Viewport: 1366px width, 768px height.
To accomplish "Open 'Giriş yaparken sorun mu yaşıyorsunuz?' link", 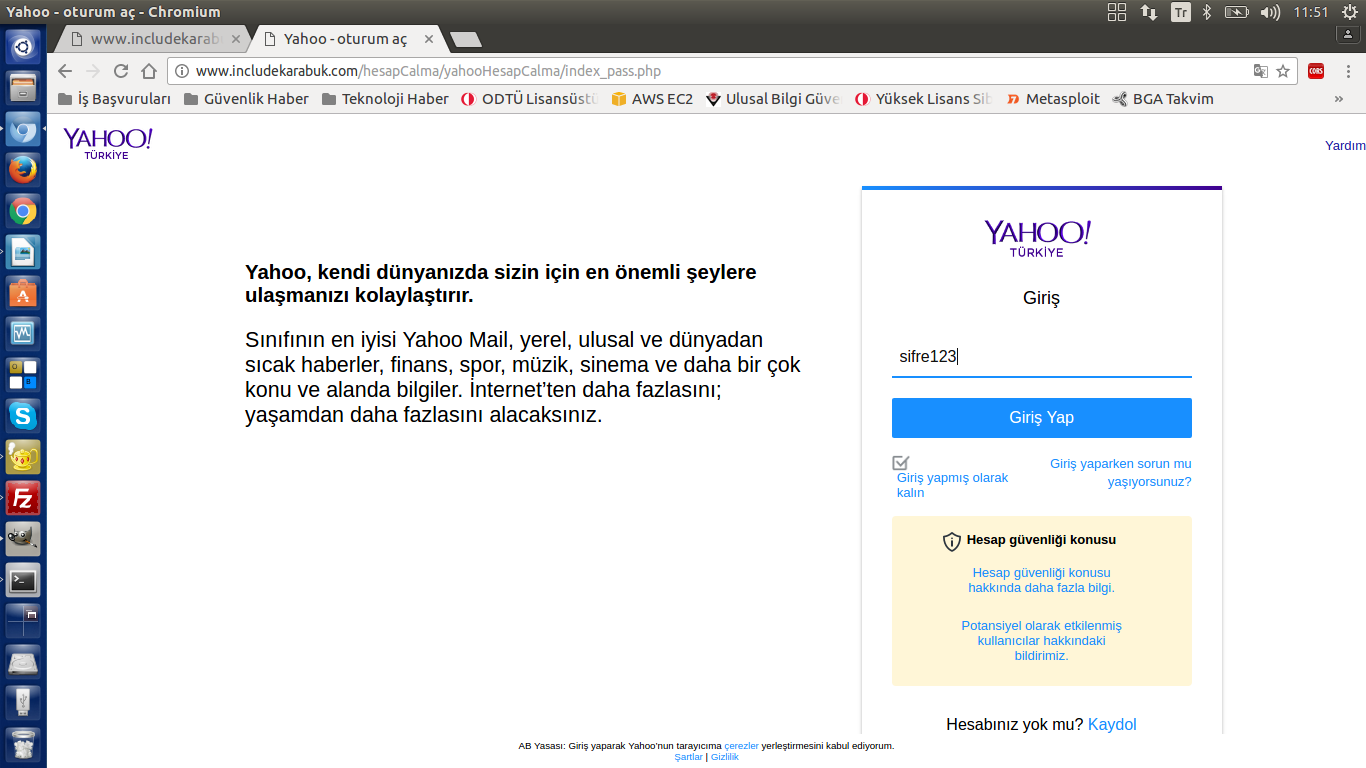I will [1120, 473].
